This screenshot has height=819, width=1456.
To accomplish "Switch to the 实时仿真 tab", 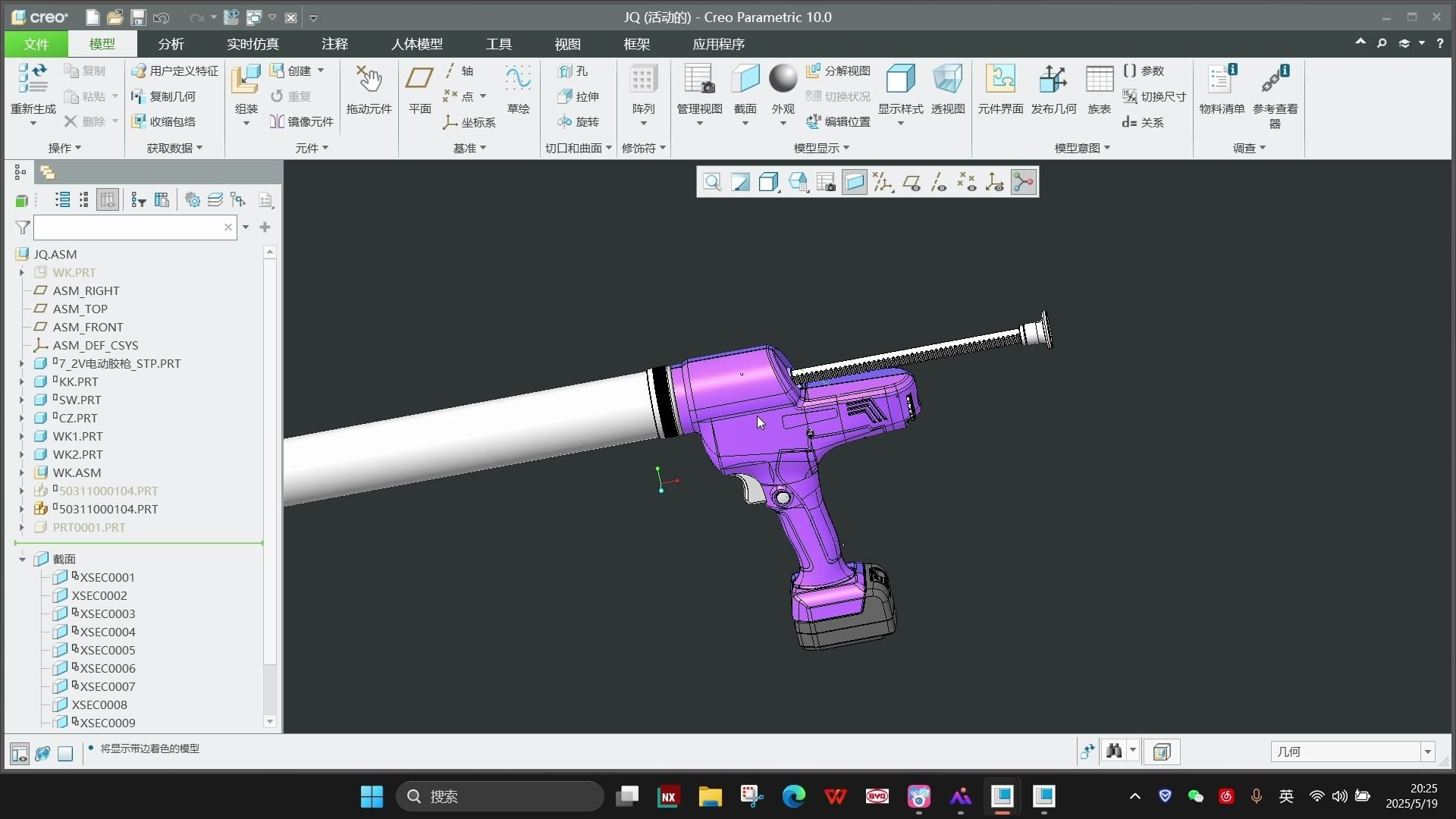I will 253,44.
